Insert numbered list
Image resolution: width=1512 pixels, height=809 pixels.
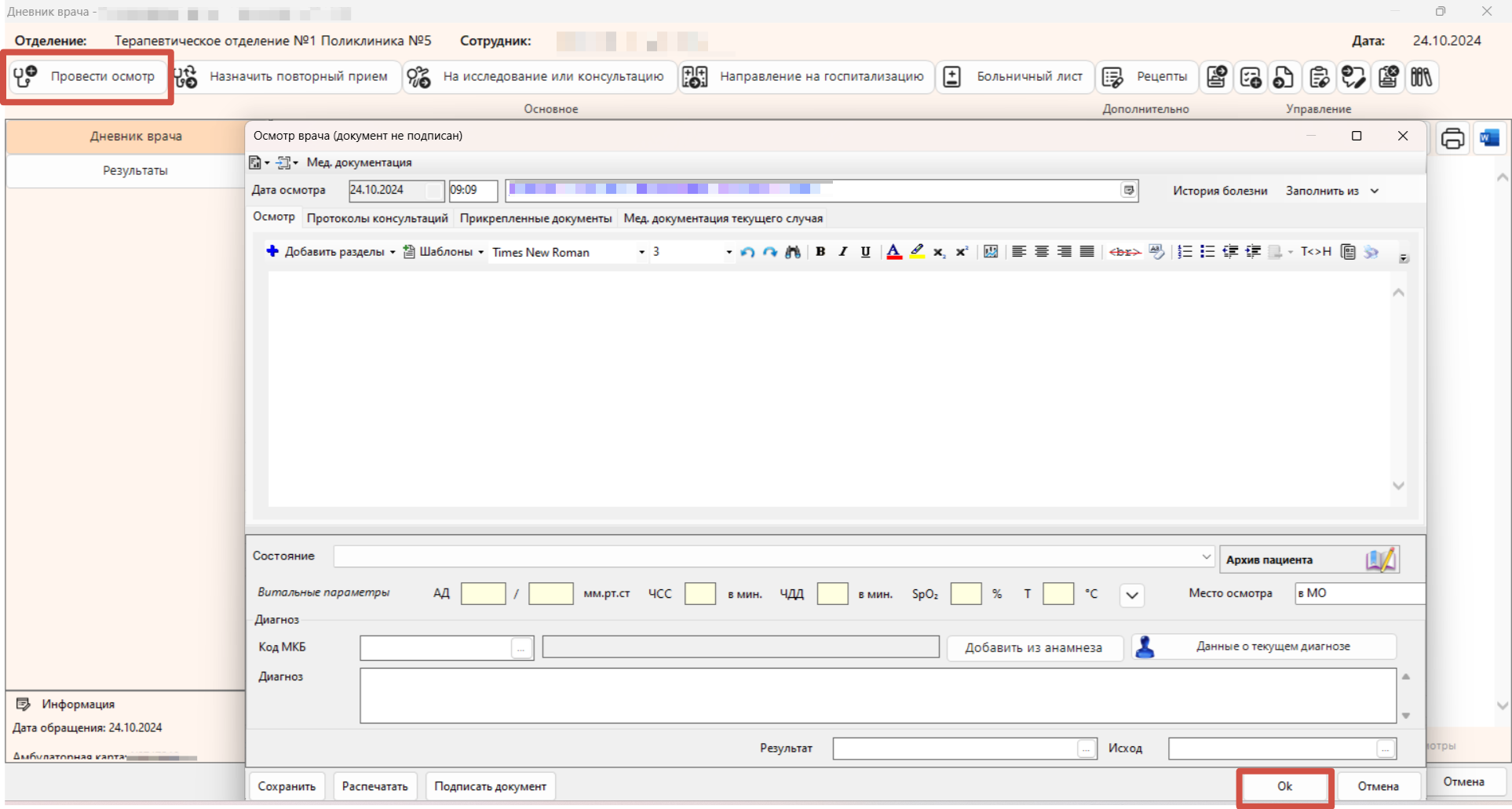click(x=1185, y=252)
